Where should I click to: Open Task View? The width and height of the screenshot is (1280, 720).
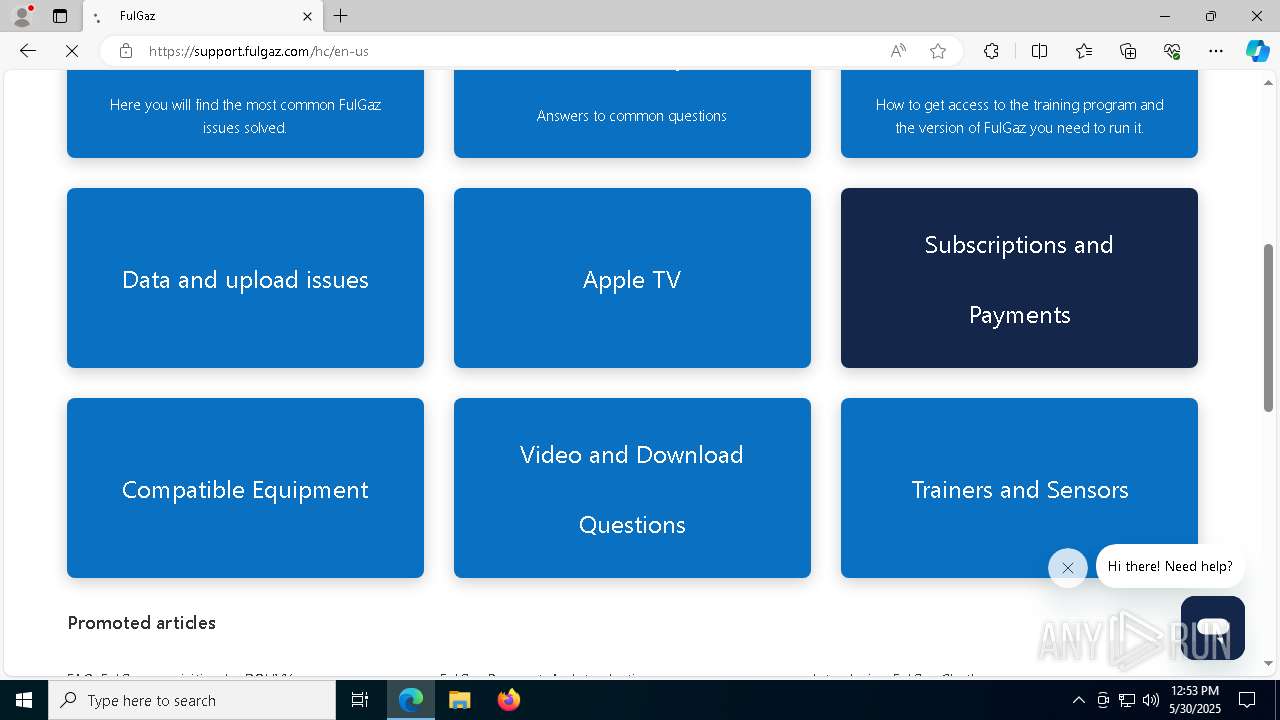(x=360, y=700)
